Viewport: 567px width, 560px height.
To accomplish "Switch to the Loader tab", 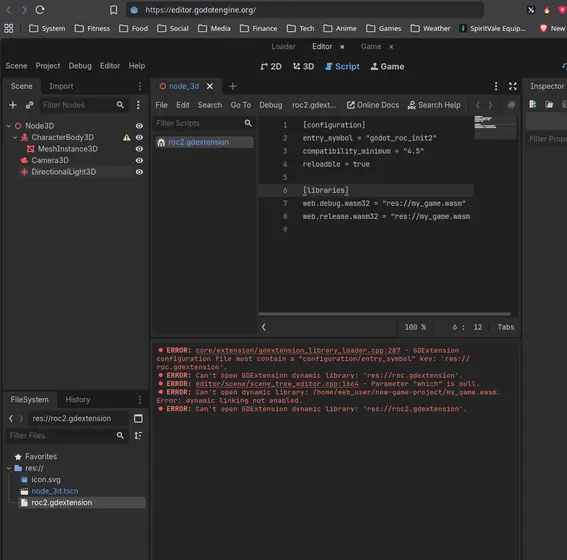I will [x=284, y=46].
